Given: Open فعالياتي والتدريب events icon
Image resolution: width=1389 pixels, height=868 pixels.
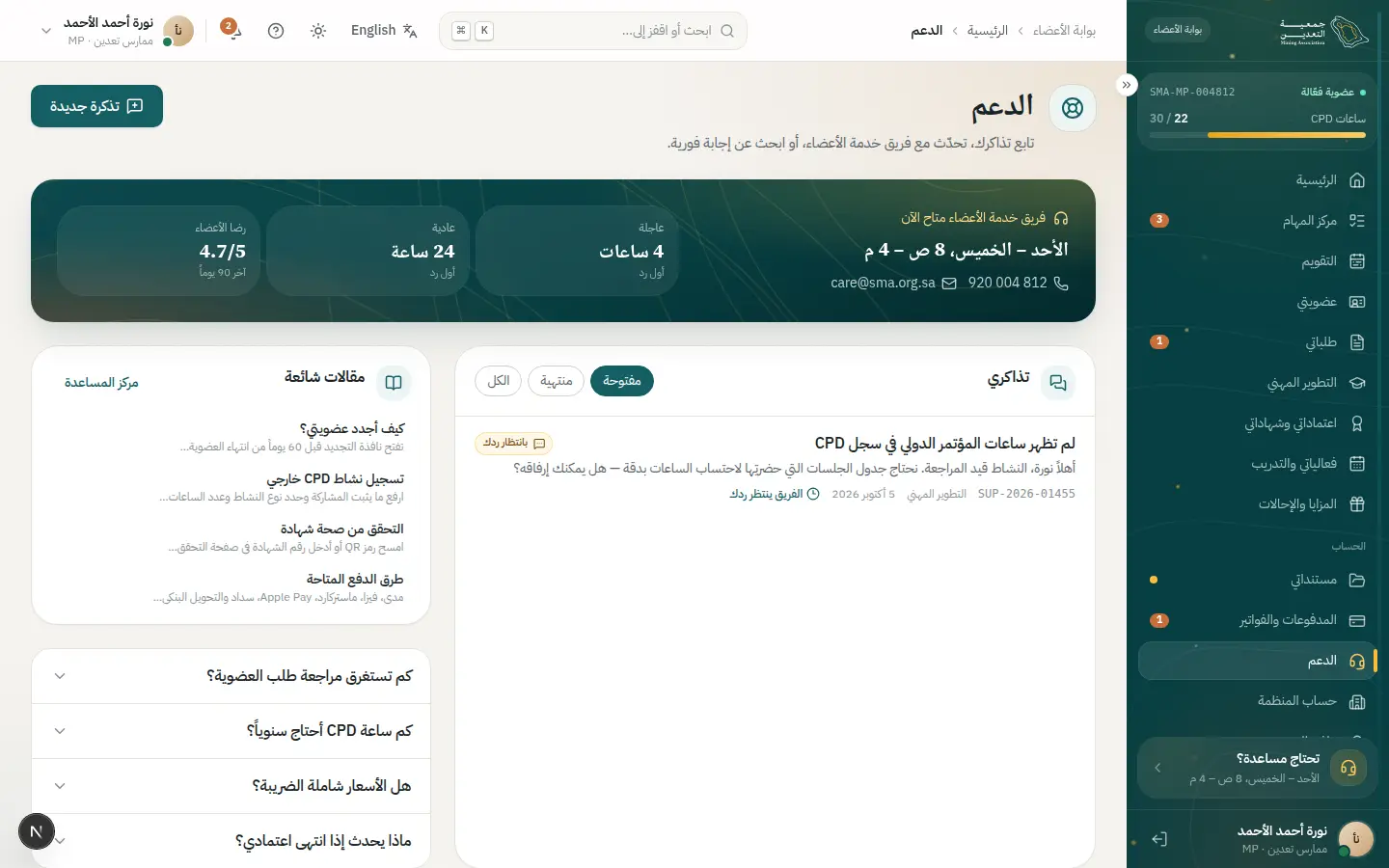Looking at the screenshot, I should coord(1357,464).
